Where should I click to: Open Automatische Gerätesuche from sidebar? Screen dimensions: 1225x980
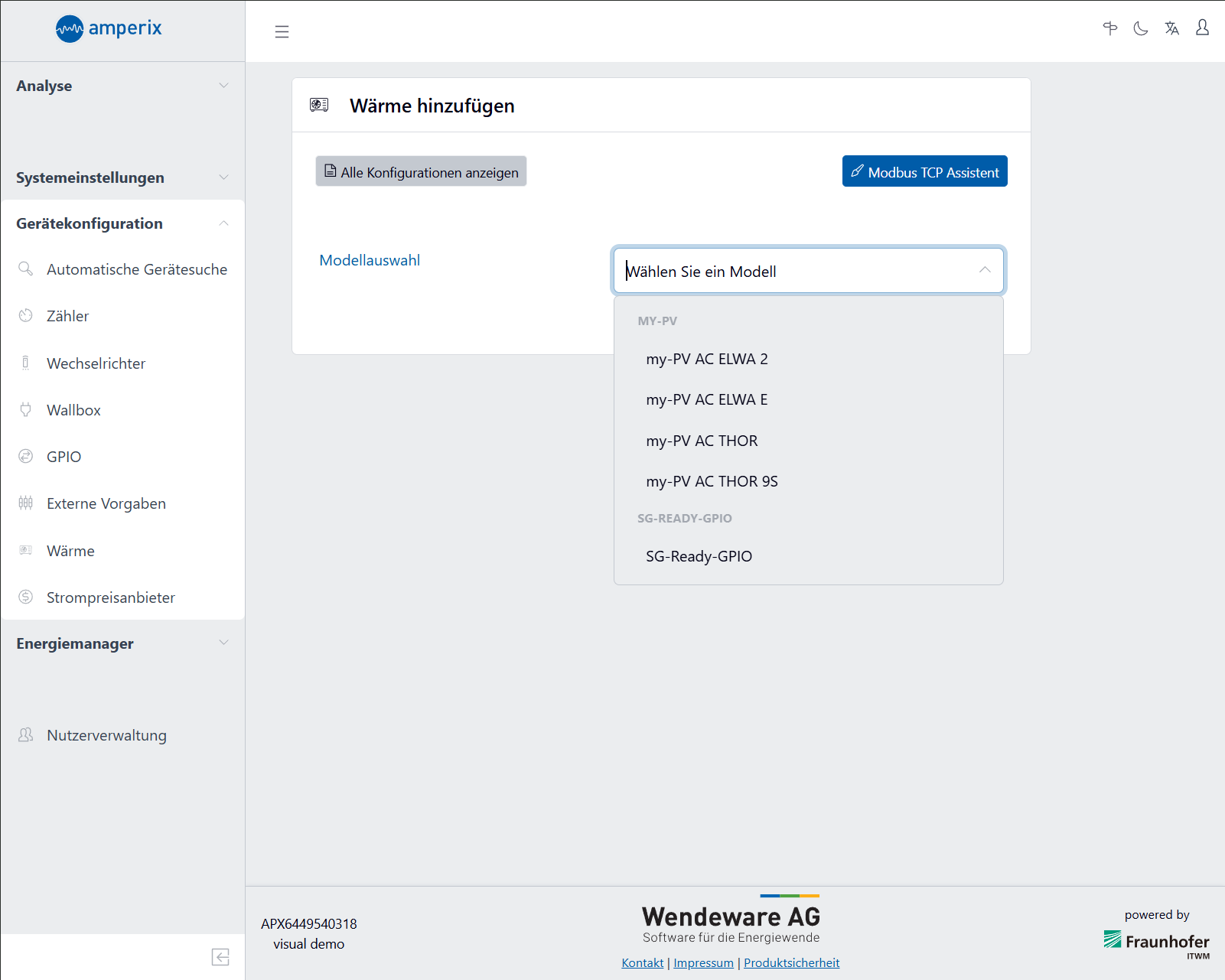(136, 269)
